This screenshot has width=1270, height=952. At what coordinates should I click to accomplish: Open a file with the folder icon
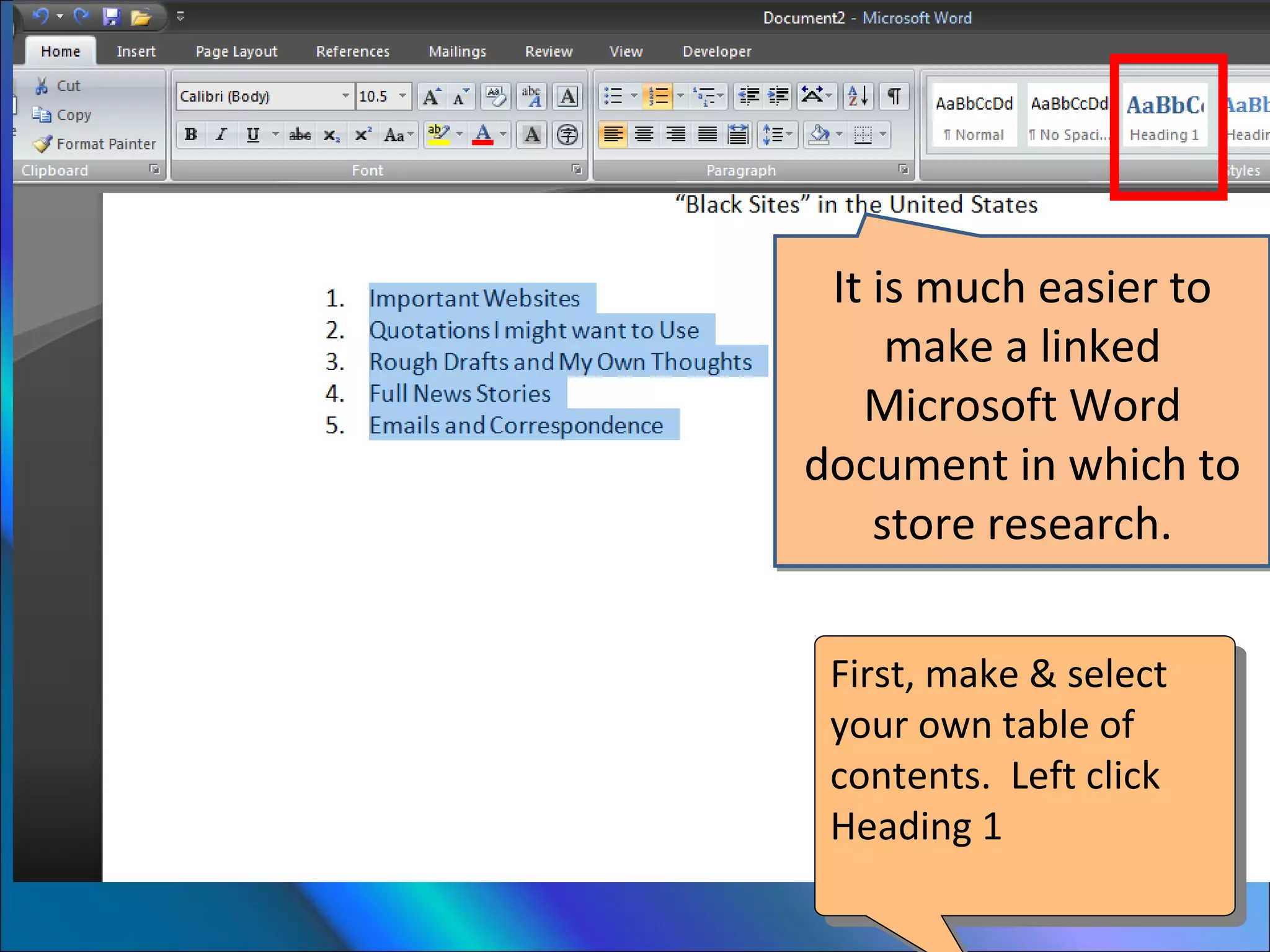[141, 17]
